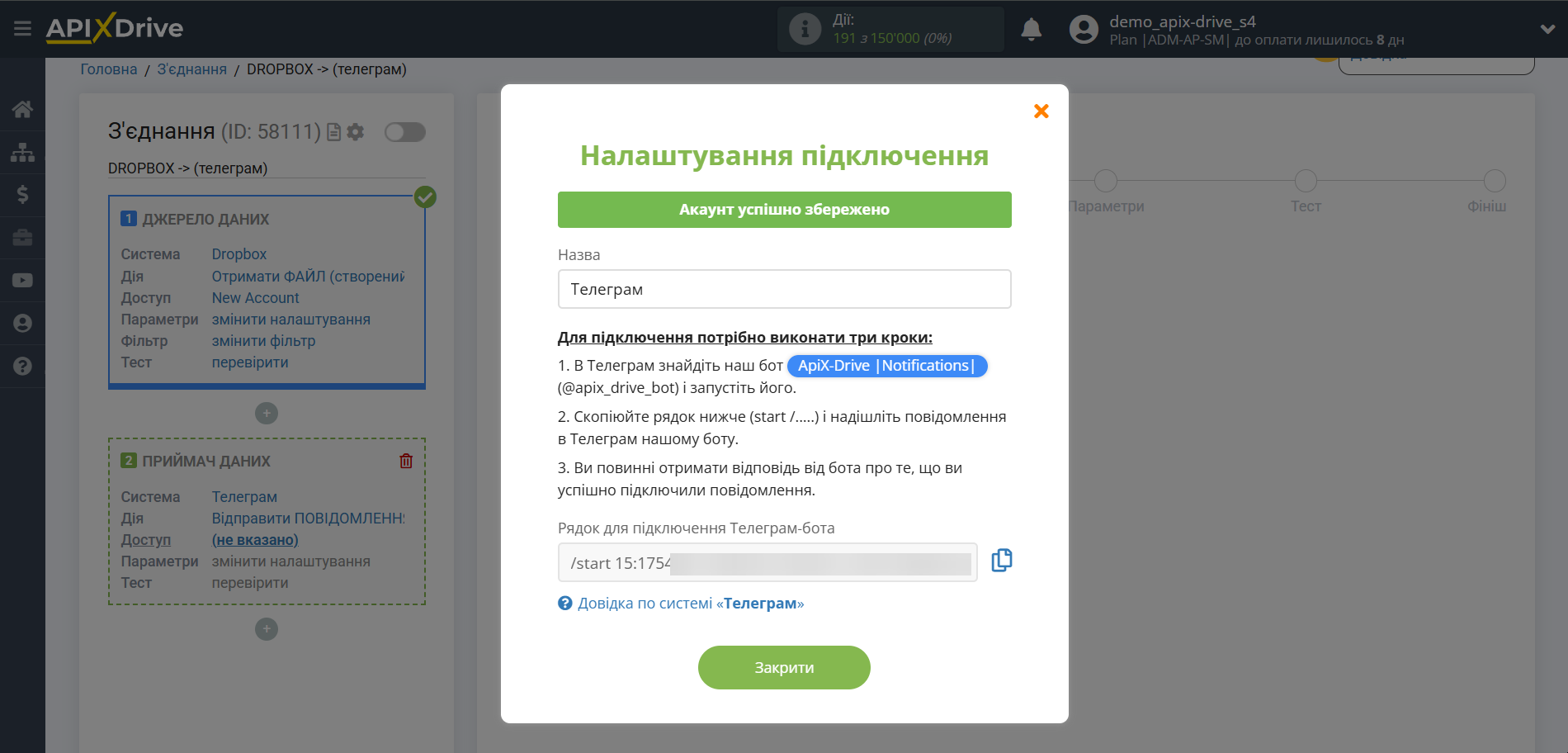The height and width of the screenshot is (753, 1568).
Task: Navigate to Головна breadcrumb link
Action: (107, 69)
